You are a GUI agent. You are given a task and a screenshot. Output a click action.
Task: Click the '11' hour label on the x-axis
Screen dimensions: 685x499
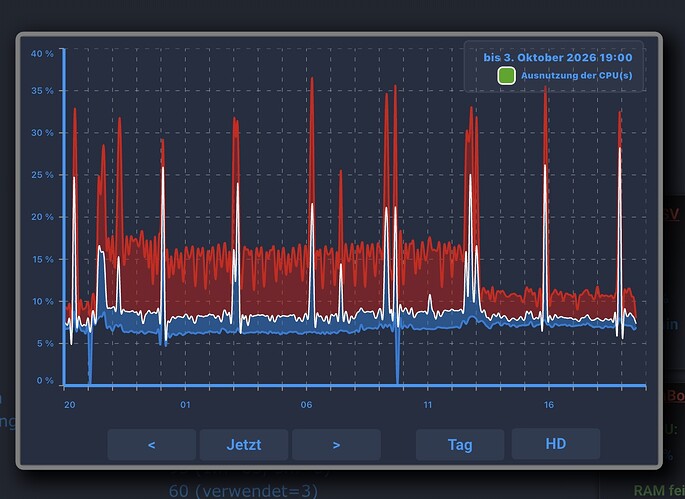point(427,405)
